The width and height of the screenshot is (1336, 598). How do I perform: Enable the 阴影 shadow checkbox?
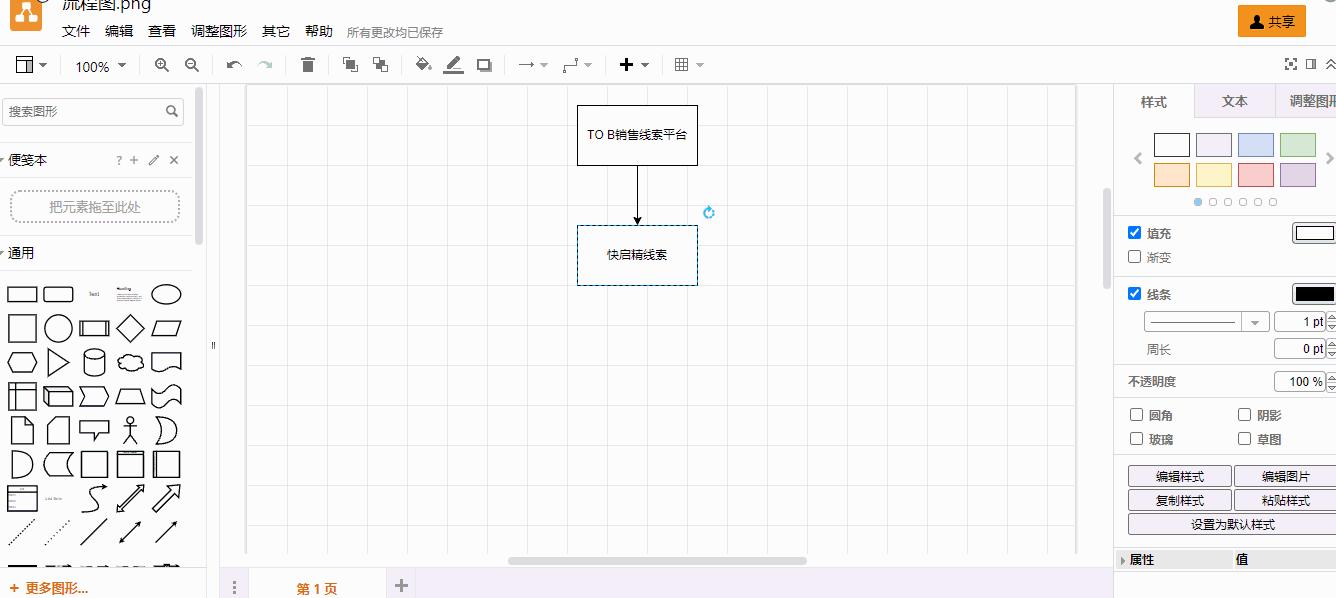click(1244, 415)
